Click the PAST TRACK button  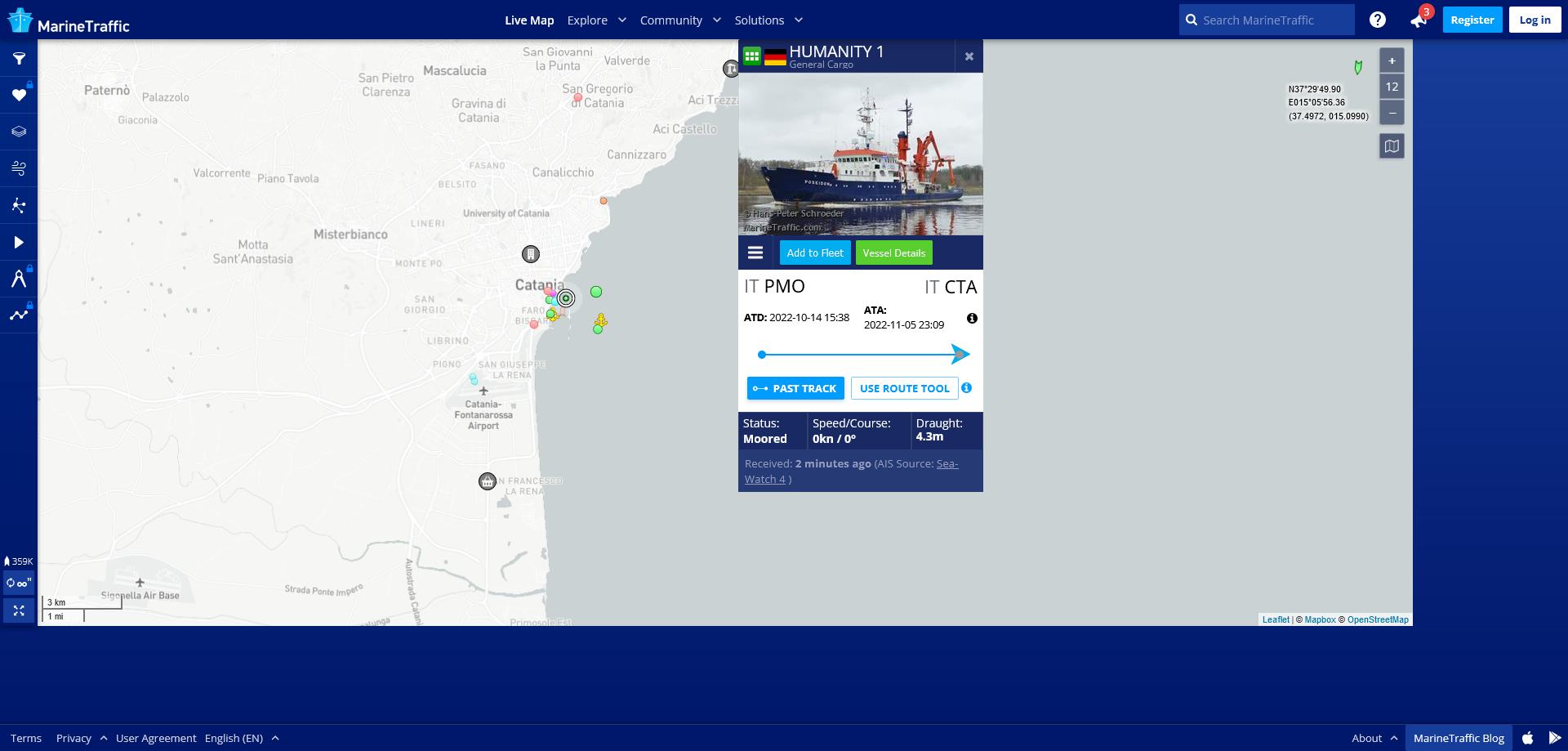tap(795, 388)
